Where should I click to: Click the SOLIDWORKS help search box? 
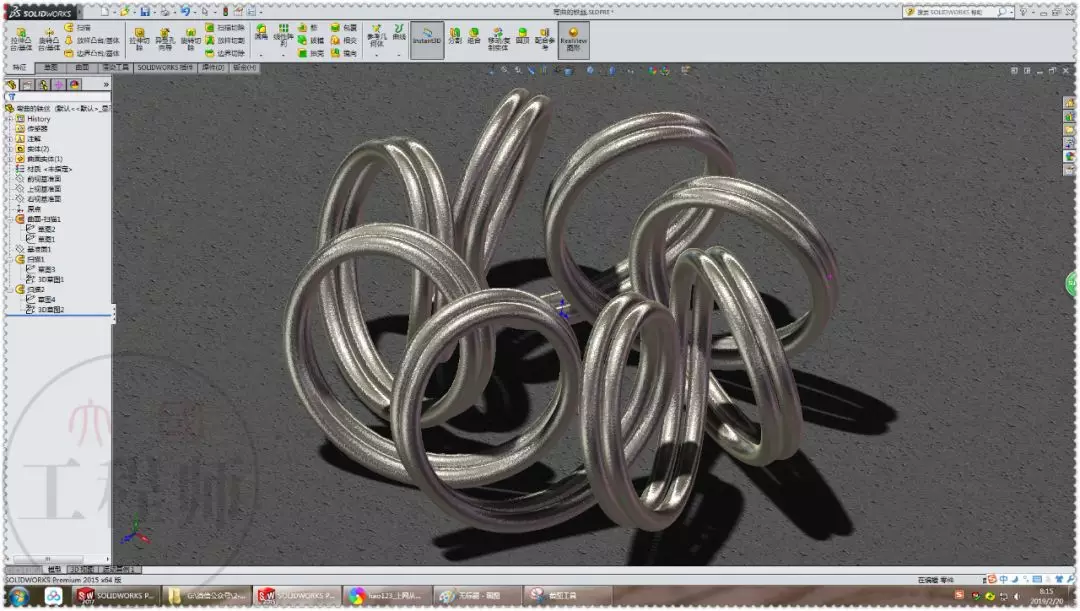[x=956, y=12]
